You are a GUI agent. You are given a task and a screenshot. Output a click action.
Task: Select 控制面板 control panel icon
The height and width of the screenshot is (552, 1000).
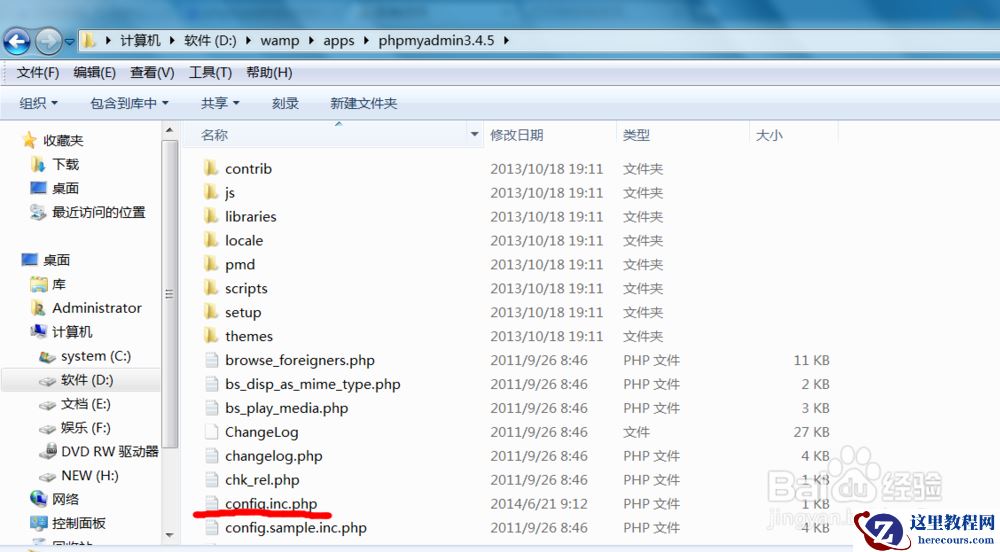39,523
